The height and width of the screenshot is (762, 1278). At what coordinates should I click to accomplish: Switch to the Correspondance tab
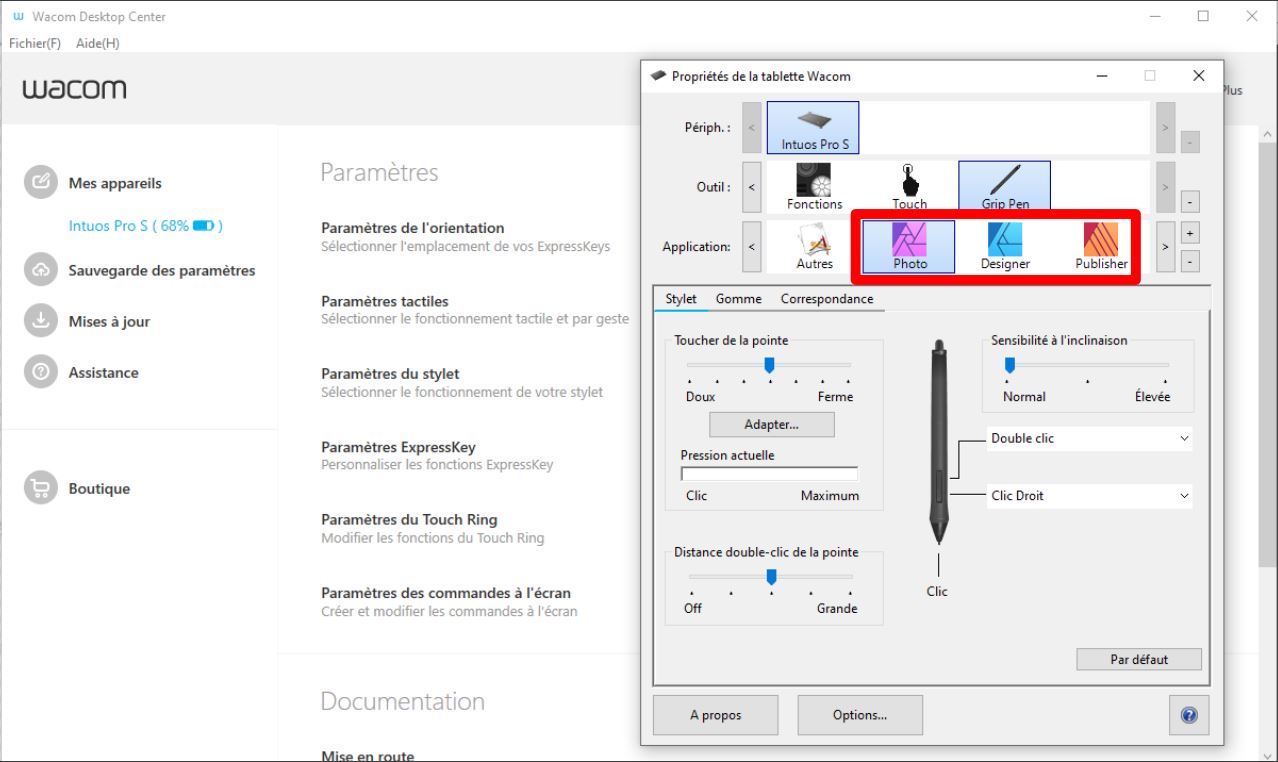(x=826, y=299)
